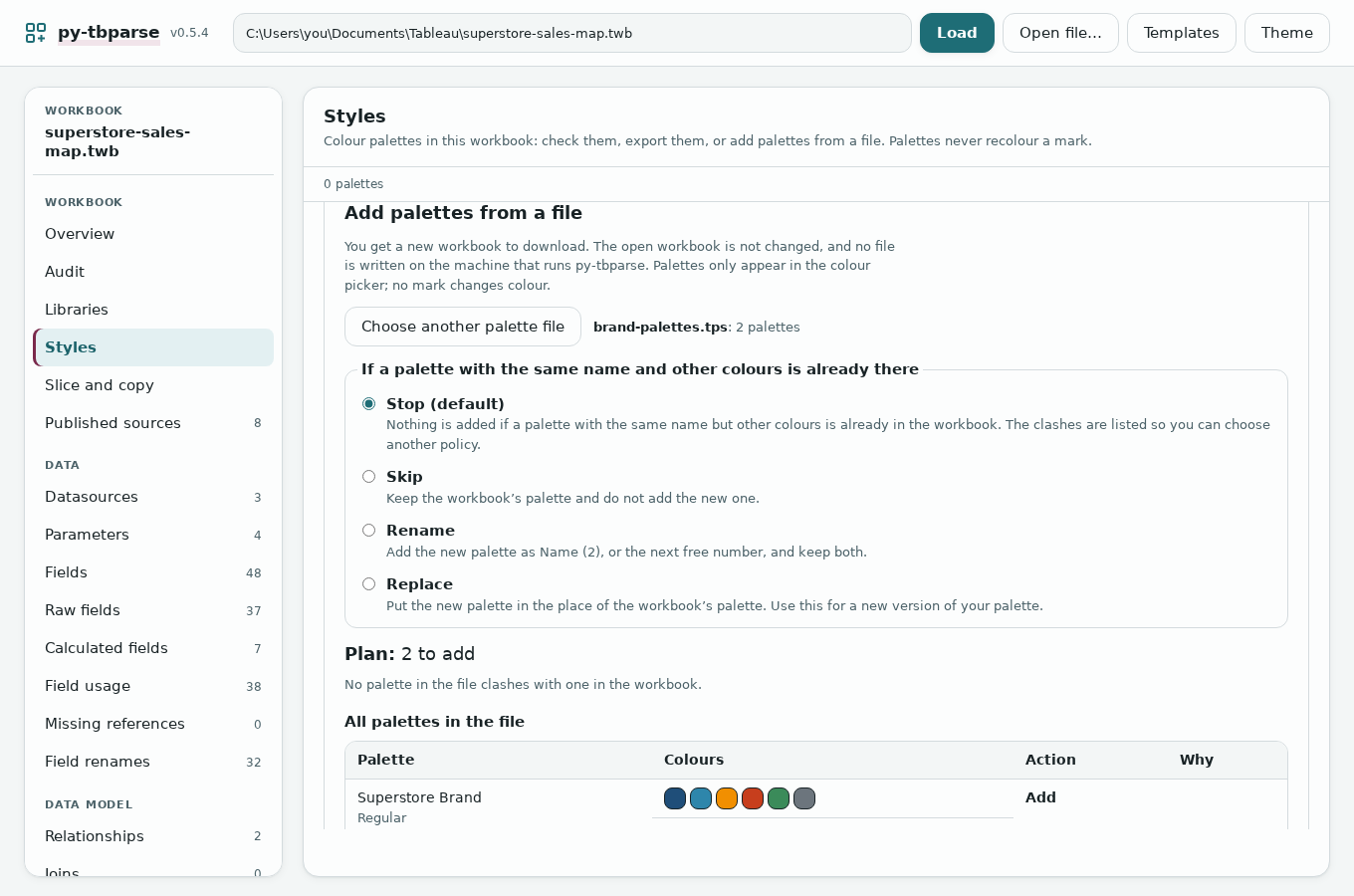
Task: Click the v0.5.4 version label
Action: coord(189,33)
